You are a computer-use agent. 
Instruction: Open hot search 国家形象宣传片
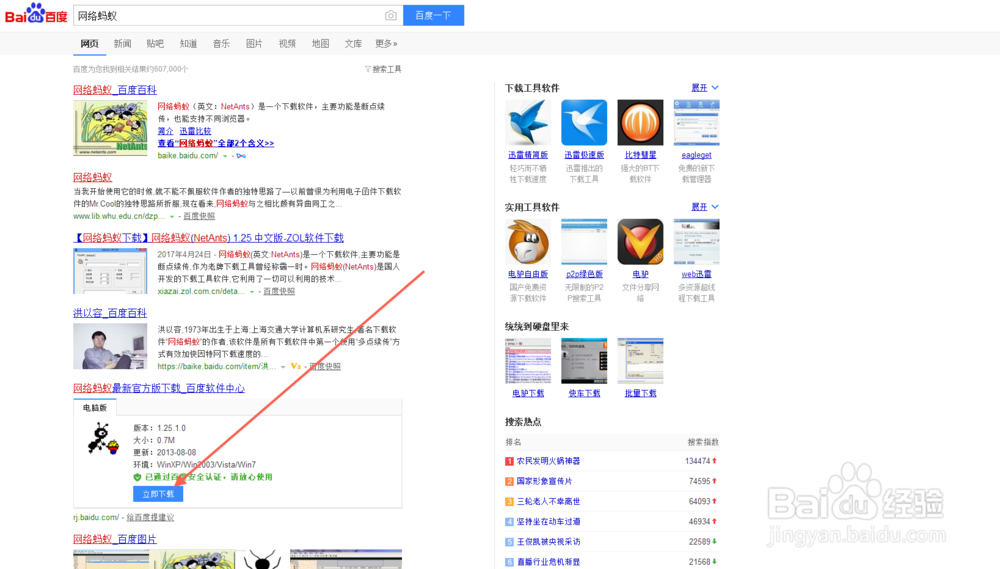click(x=545, y=481)
